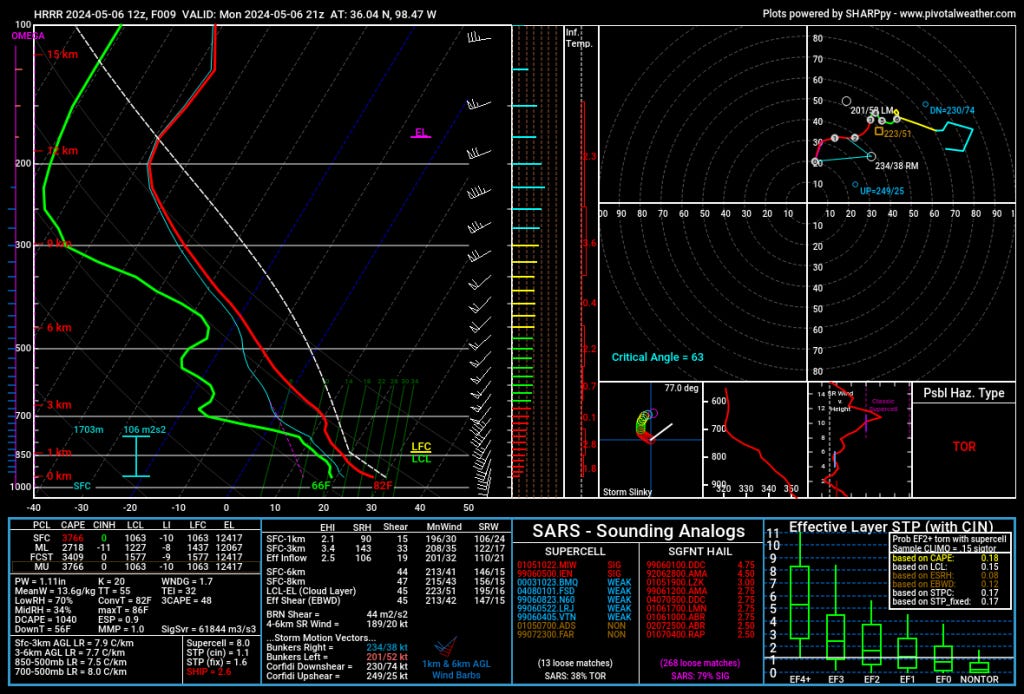This screenshot has width=1024, height=694.
Task: Click the SGFNT HAIL analog column header
Action: (700, 552)
